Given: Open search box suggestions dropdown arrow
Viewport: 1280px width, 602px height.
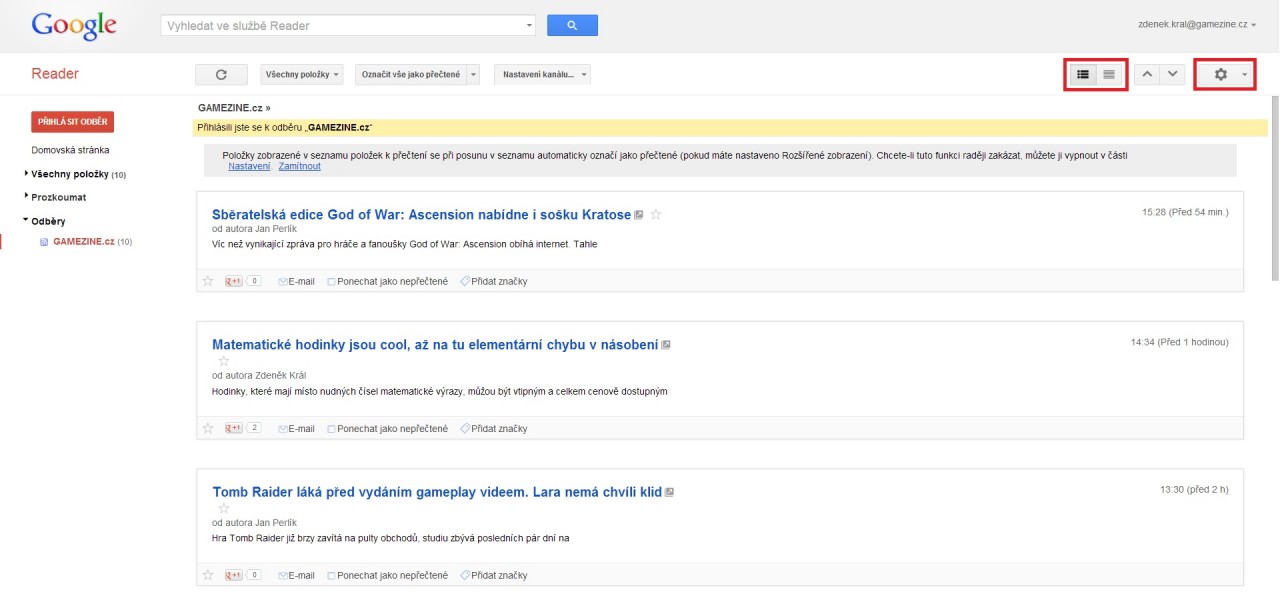Looking at the screenshot, I should click(529, 25).
